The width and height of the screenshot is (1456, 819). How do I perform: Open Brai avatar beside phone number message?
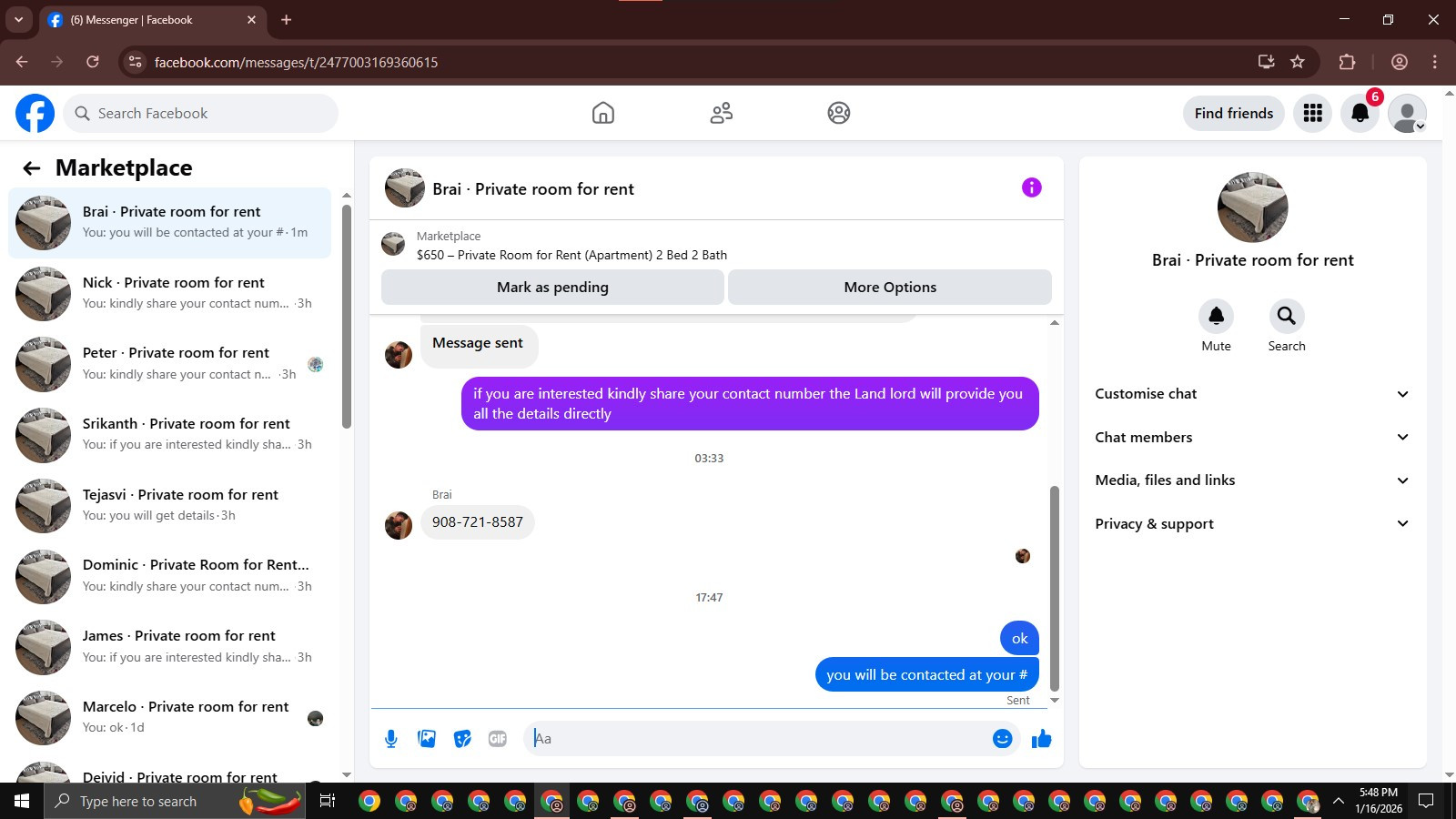click(x=399, y=525)
